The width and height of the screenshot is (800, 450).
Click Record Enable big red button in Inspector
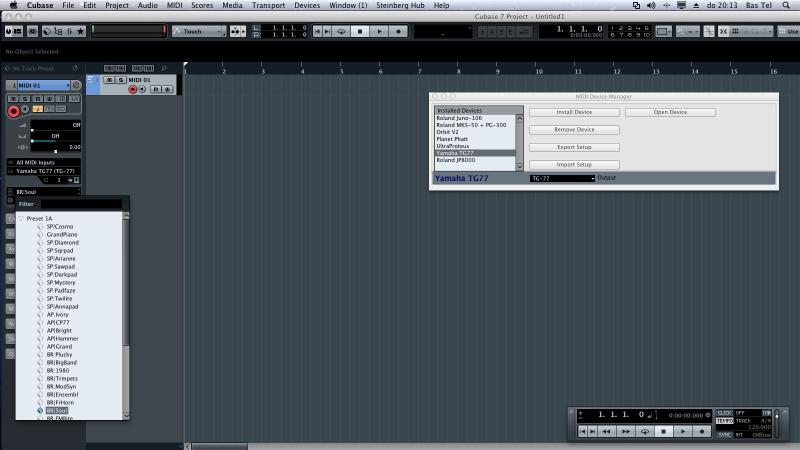pos(14,111)
